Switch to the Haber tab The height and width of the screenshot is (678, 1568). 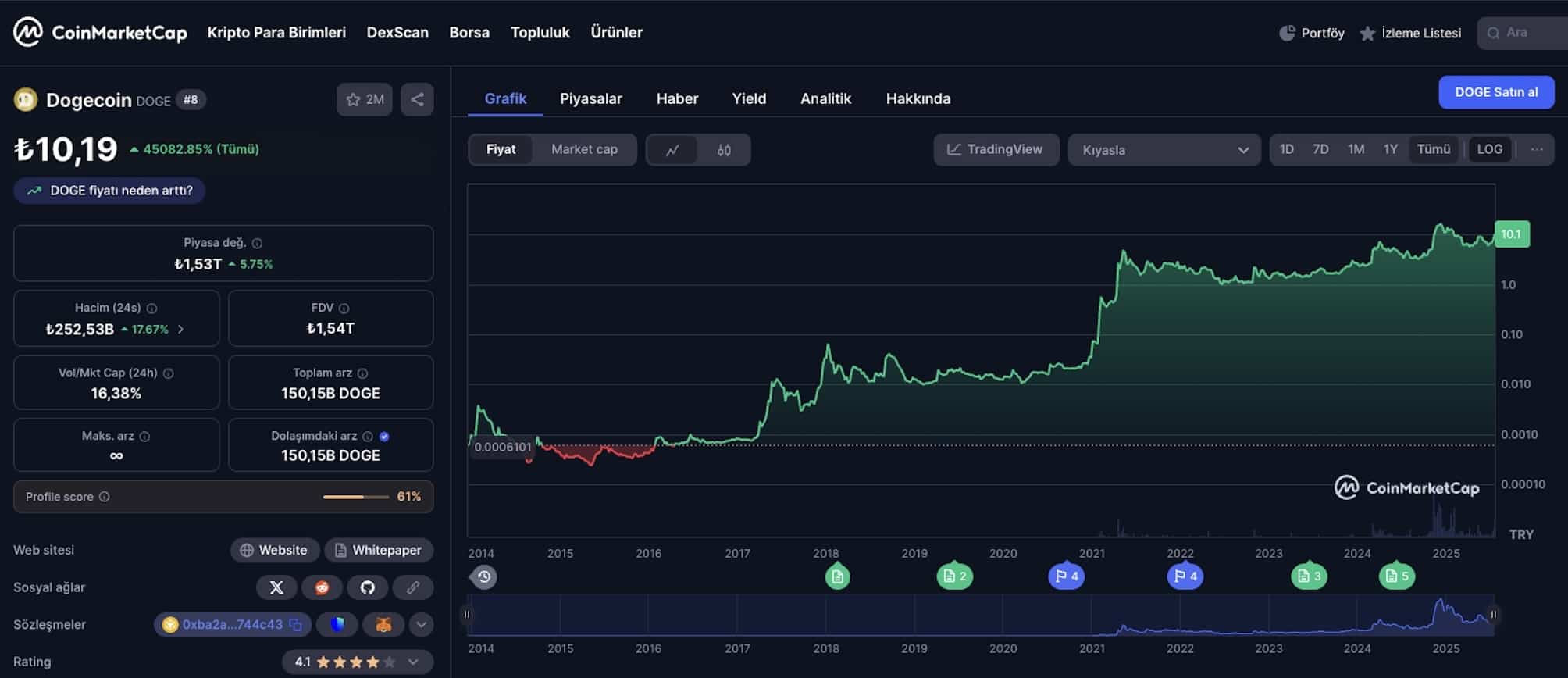tap(677, 99)
